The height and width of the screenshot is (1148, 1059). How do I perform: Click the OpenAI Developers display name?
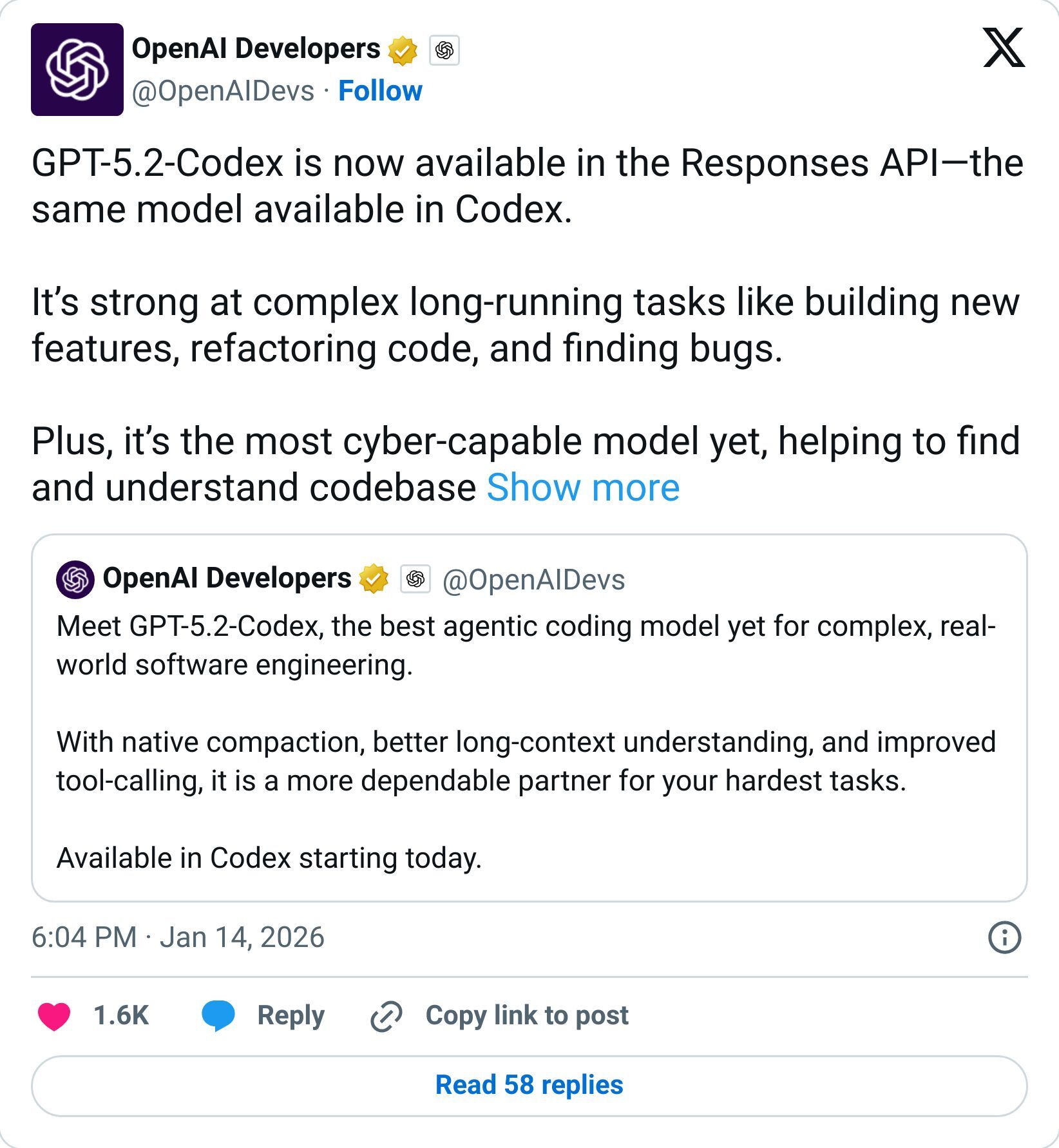256,47
